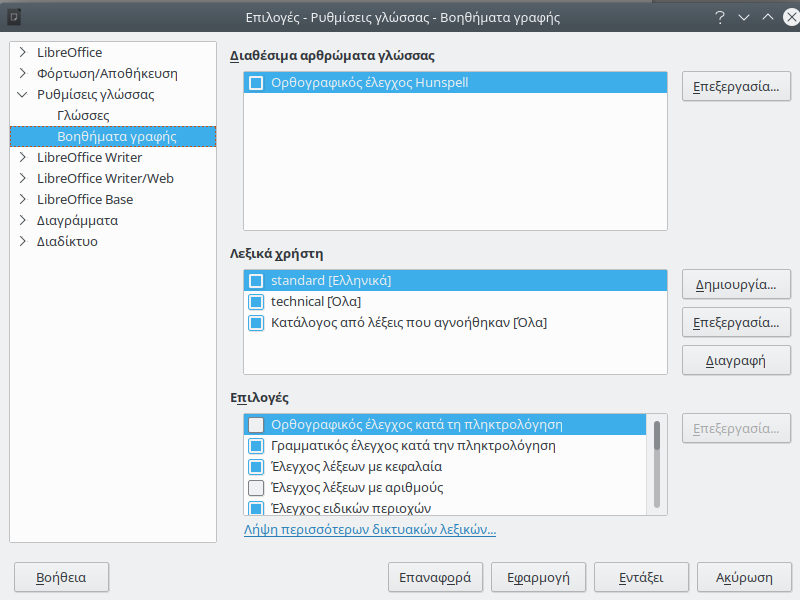Image resolution: width=800 pixels, height=600 pixels.
Task: Toggle Κατάλογος από λέξεις που αγνοήθηκαν checkbox
Action: 256,322
